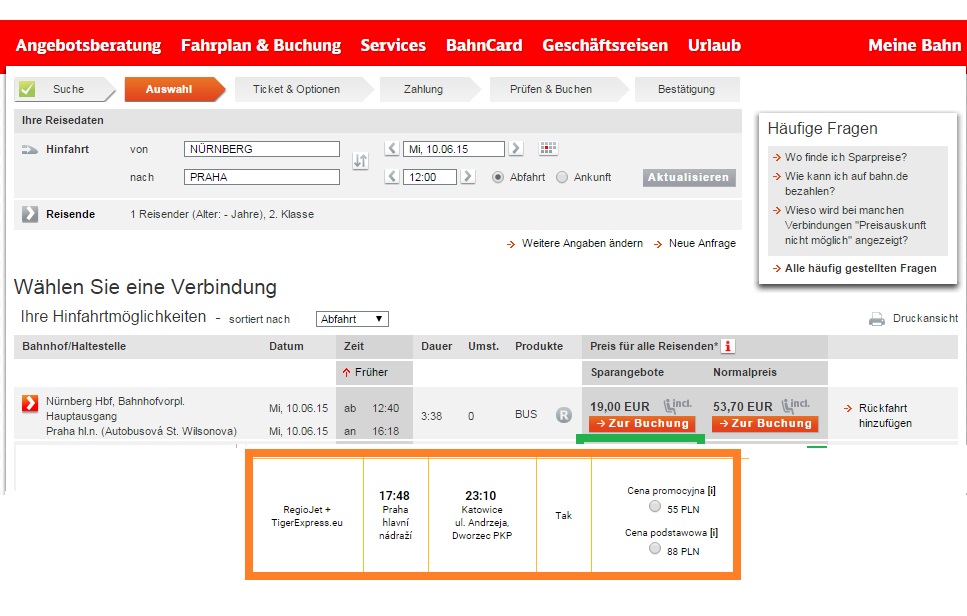Viewport: 967px width, 616px height.
Task: Click the PRAHA destination field
Action: [261, 177]
